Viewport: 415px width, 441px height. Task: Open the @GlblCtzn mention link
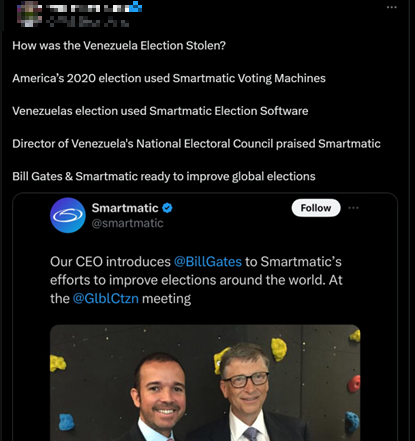coord(106,298)
